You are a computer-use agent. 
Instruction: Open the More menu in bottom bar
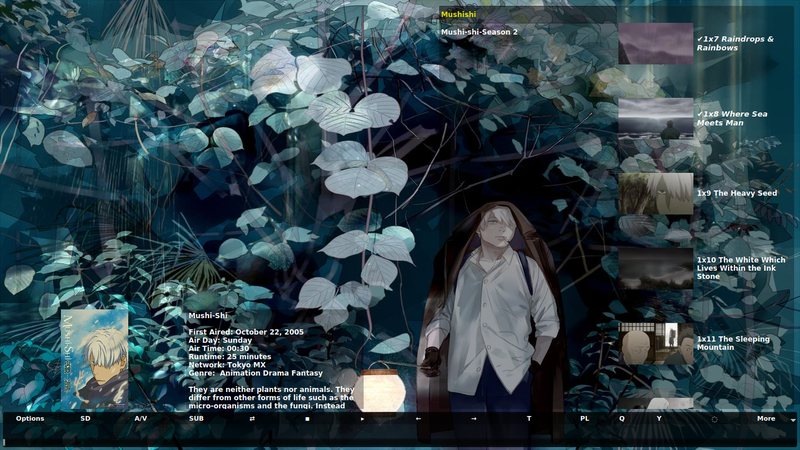click(x=766, y=418)
